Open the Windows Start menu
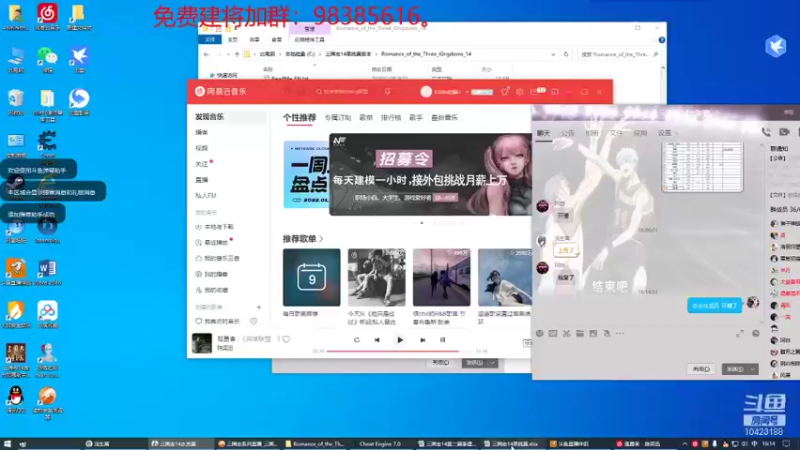Viewport: 800px width, 450px height. coord(7,444)
